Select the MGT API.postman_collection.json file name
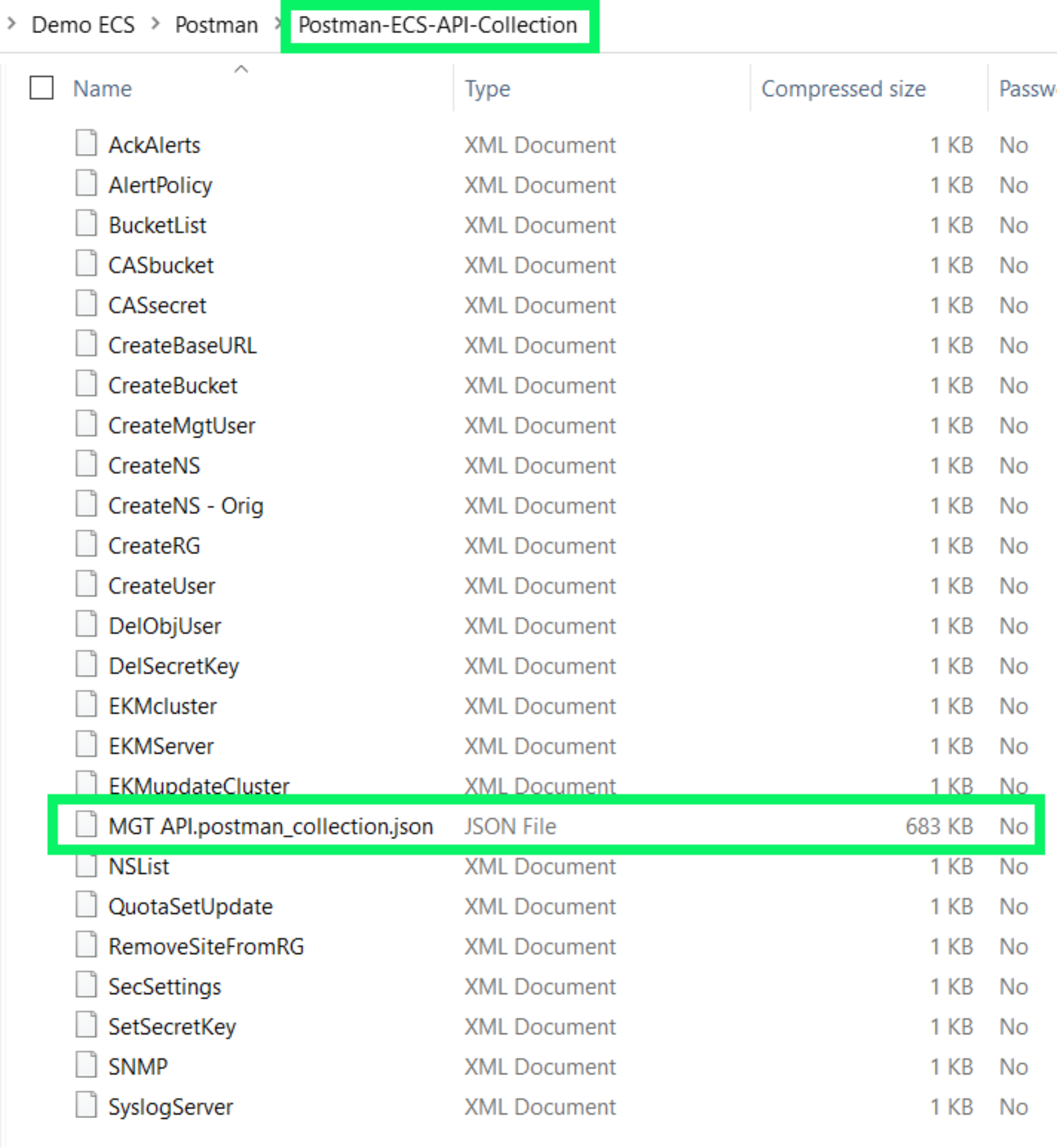 coord(271,826)
